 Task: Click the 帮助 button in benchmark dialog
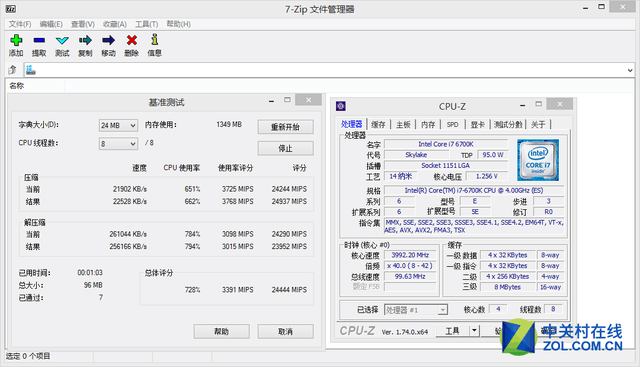222,331
